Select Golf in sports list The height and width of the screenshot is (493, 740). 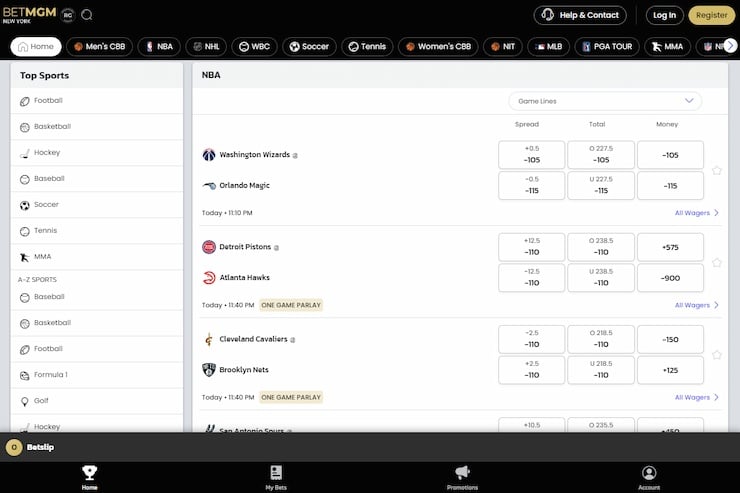97,401
